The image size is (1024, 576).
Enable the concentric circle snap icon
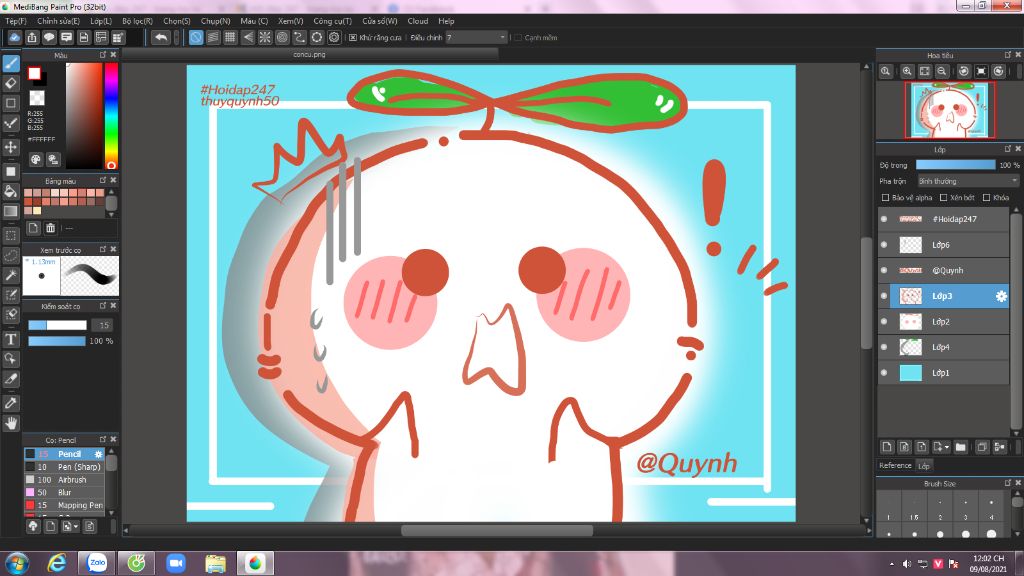click(x=282, y=37)
